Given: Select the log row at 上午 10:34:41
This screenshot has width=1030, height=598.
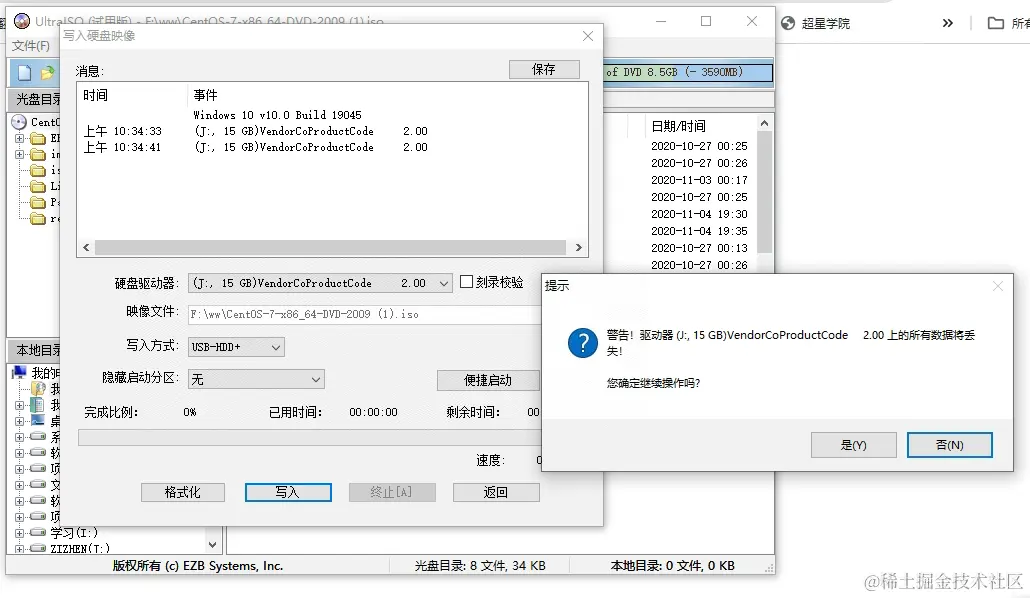Looking at the screenshot, I should [255, 147].
